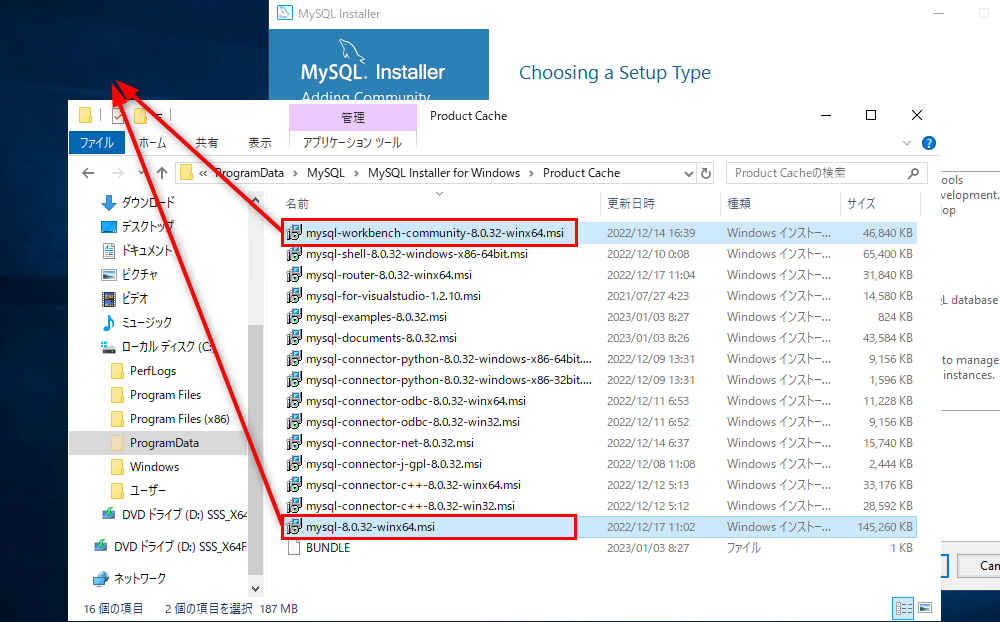Expand breadcrumb arrow after MySQL Installer for Windows
Image resolution: width=1000 pixels, height=622 pixels.
pyautogui.click(x=531, y=173)
